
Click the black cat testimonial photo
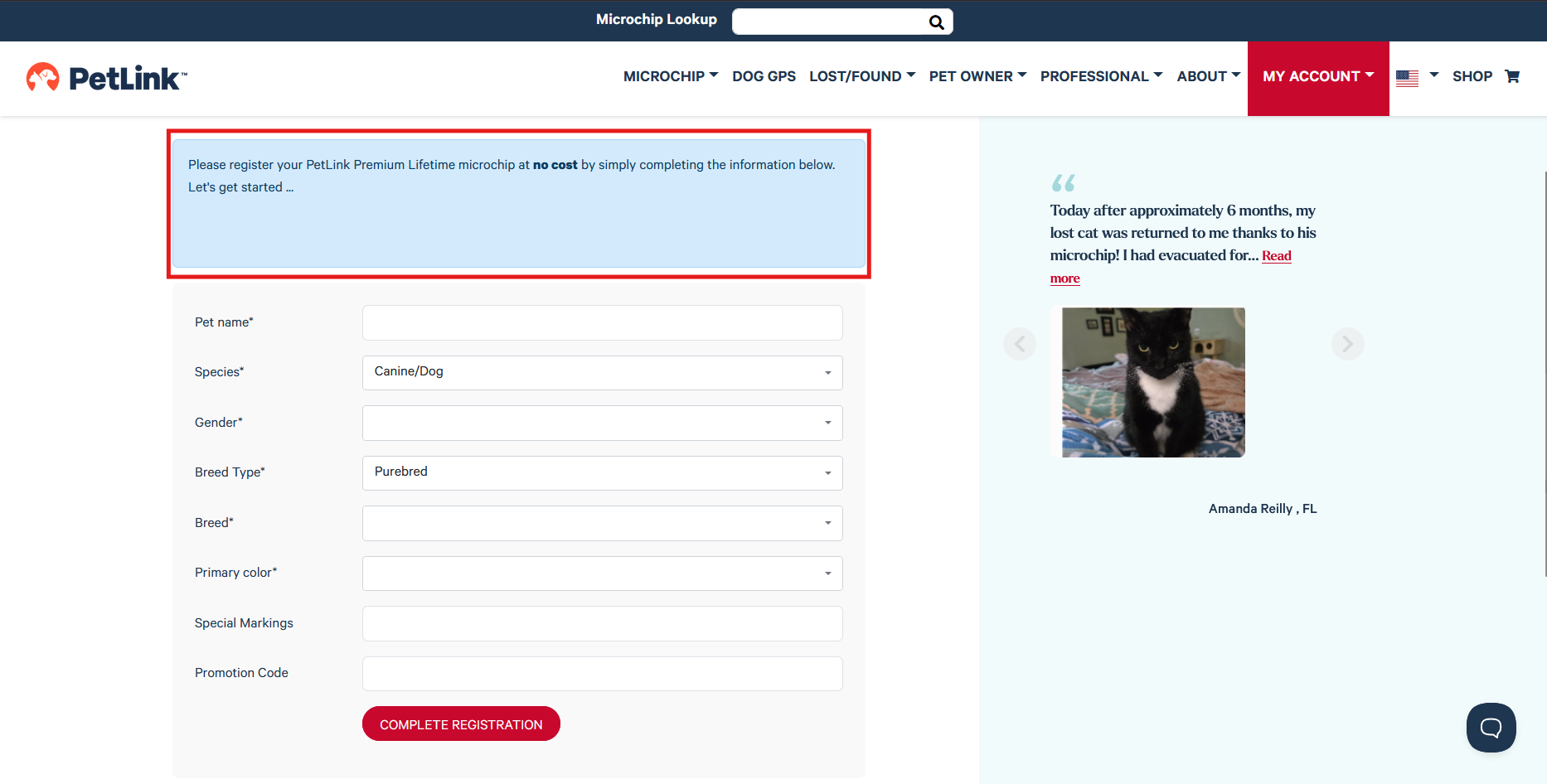pos(1153,382)
